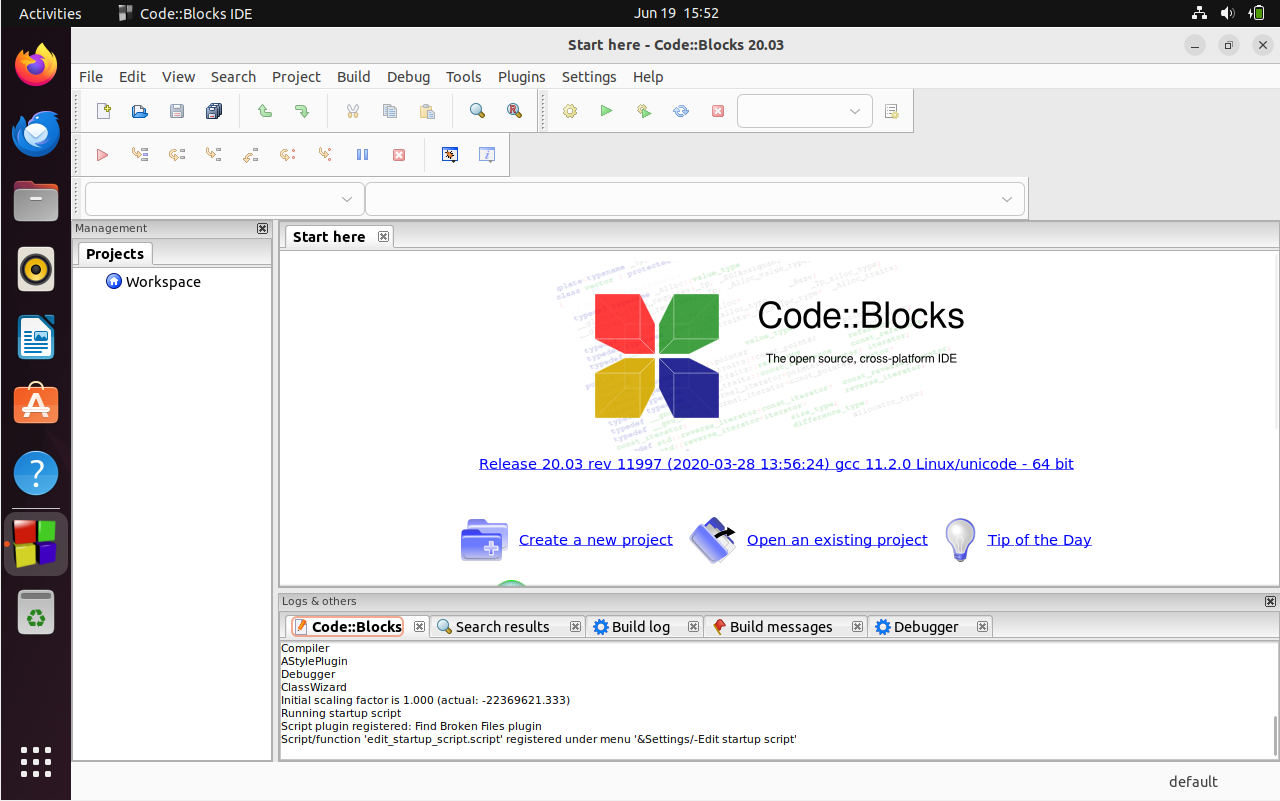
Task: Click the Run to cursor icon
Action: (x=140, y=155)
